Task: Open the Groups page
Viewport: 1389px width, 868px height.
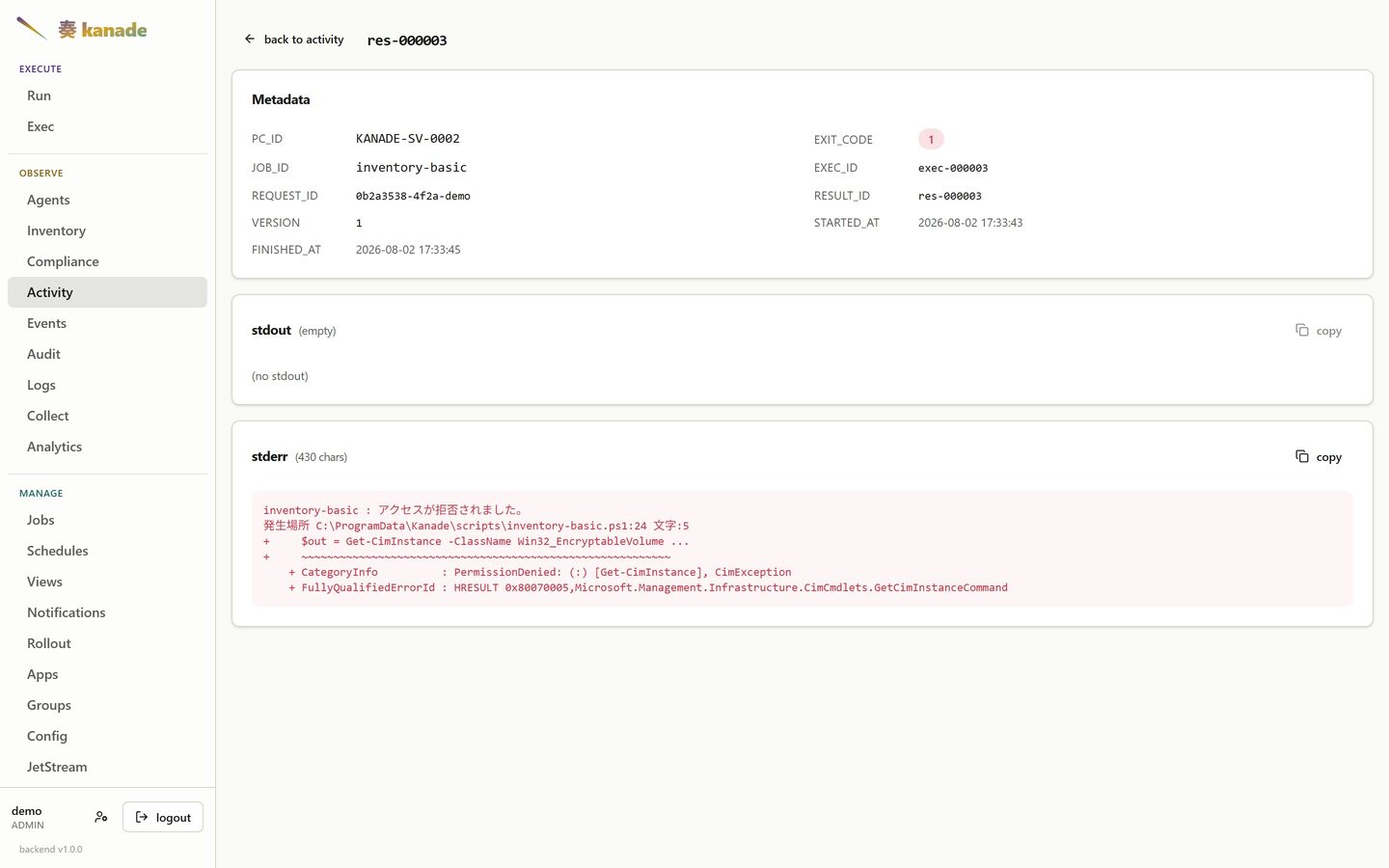Action: 107,705
